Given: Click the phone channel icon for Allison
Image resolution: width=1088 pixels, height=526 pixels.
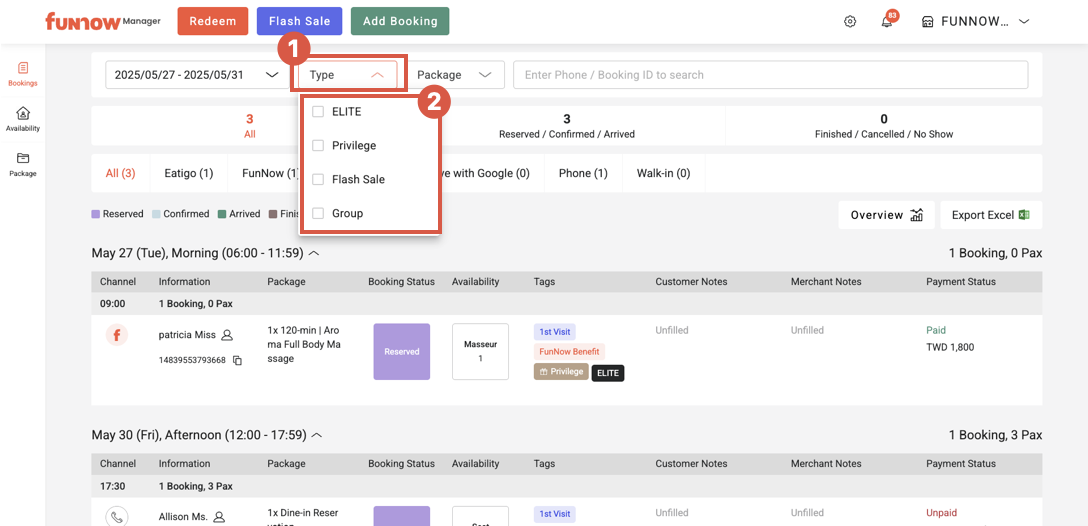Looking at the screenshot, I should point(117,516).
